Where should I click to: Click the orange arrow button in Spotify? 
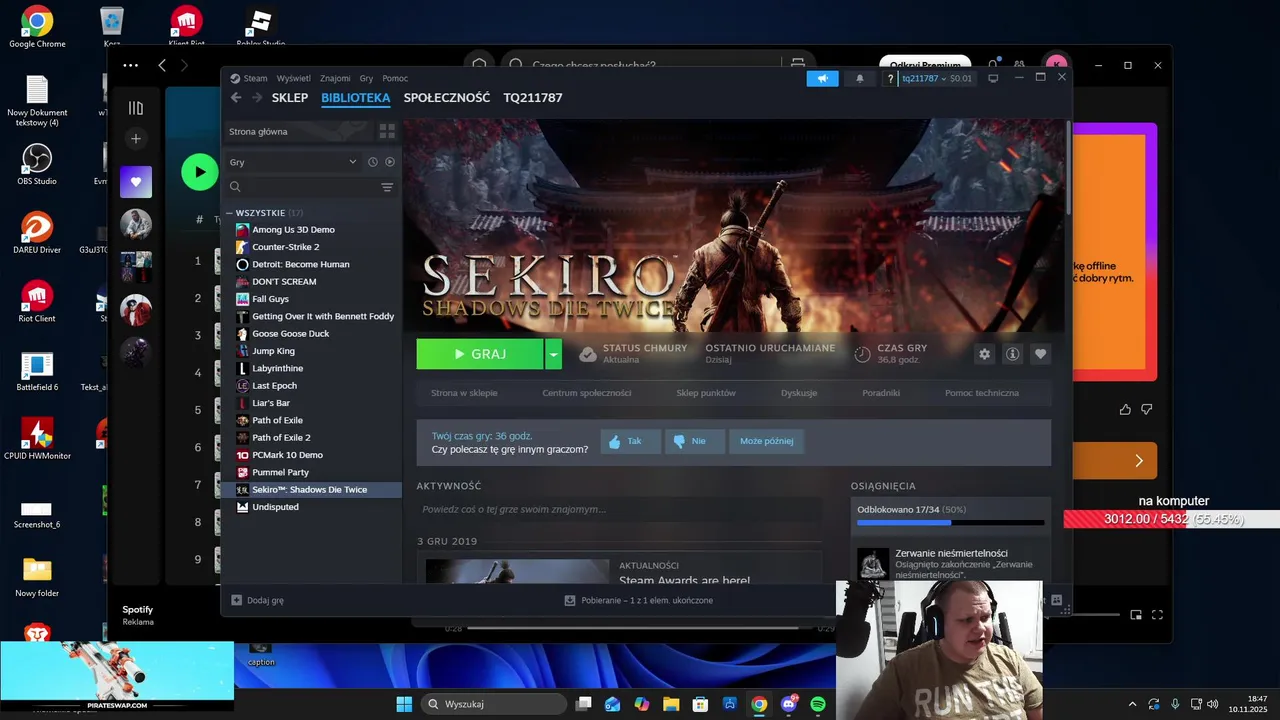tap(1139, 461)
